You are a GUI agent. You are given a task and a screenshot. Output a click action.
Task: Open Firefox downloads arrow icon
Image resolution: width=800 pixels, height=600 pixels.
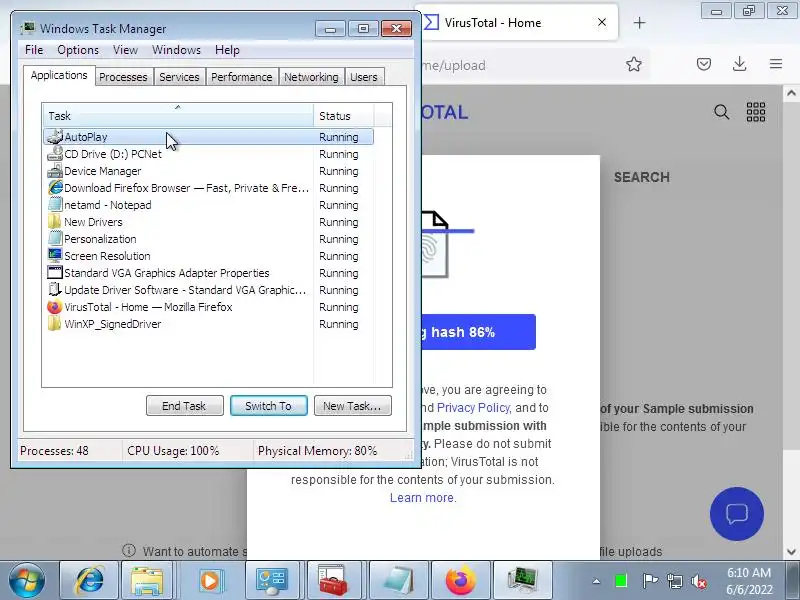click(x=739, y=64)
